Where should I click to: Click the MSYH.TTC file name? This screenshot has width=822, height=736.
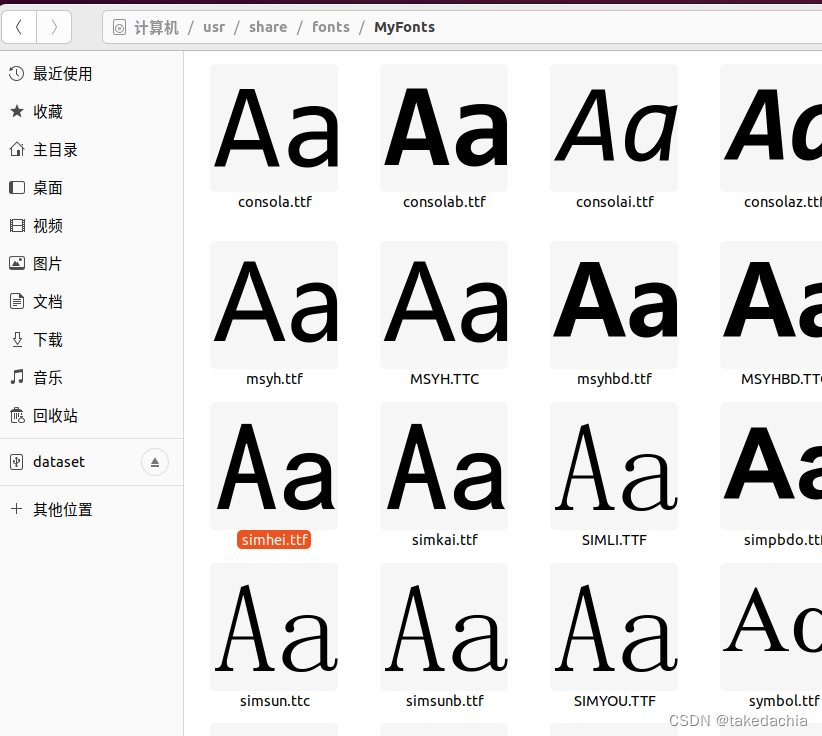coord(444,379)
